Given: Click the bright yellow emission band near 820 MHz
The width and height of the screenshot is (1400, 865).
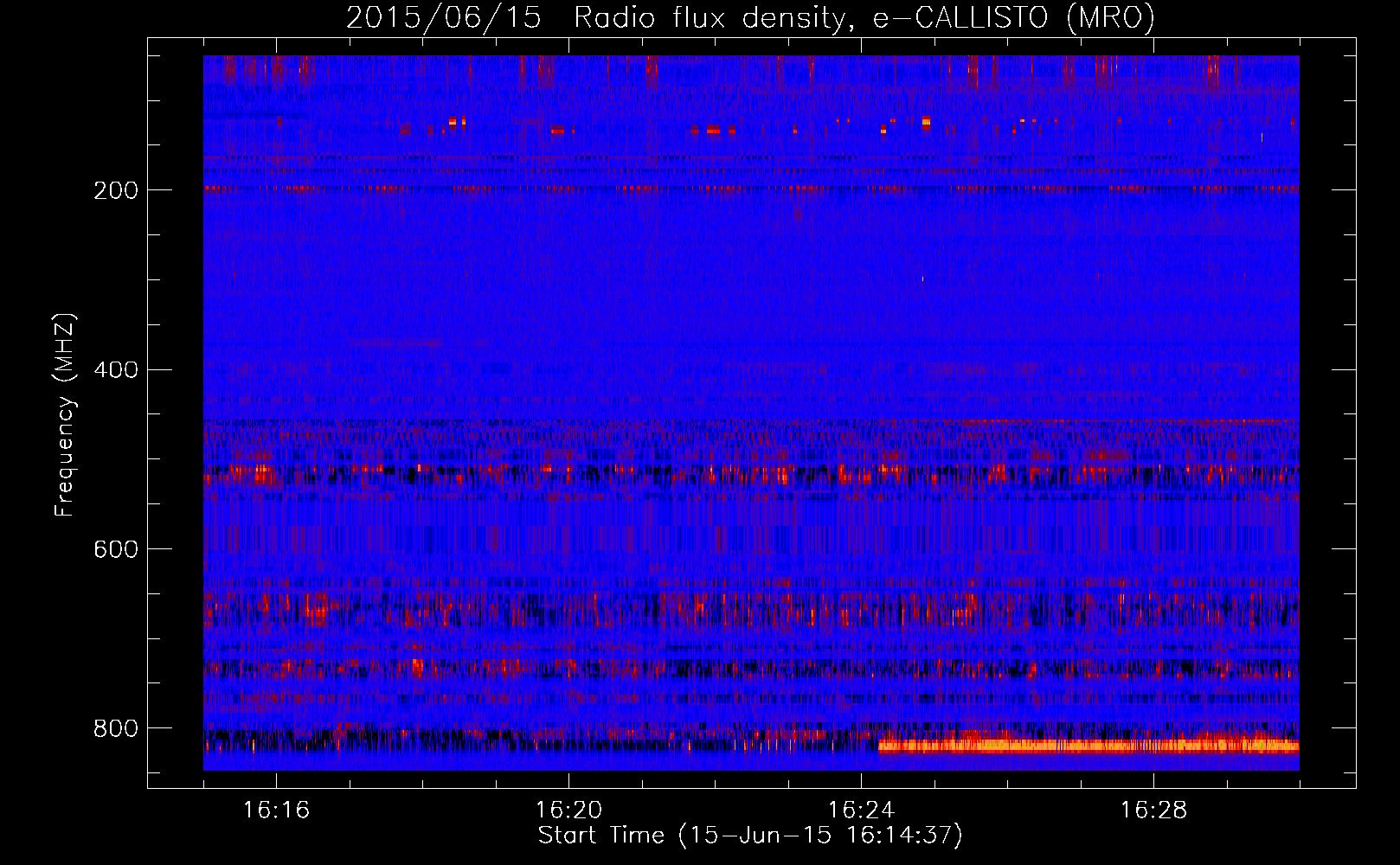Looking at the screenshot, I should click(x=1089, y=745).
